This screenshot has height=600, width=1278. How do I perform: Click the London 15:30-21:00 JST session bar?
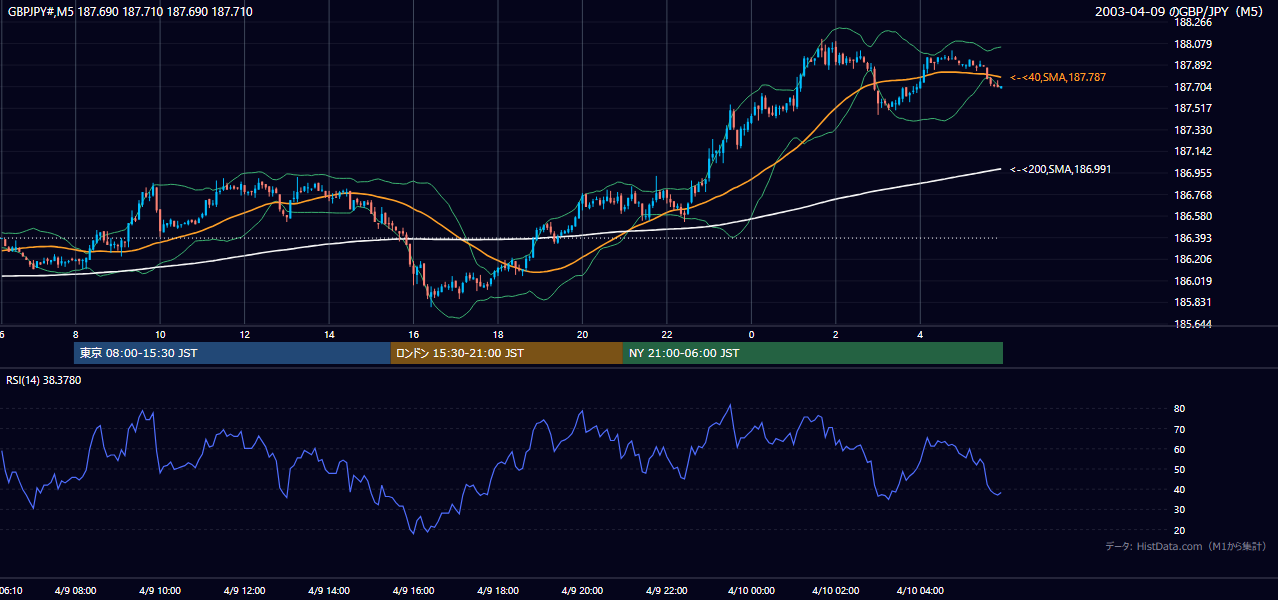(x=506, y=353)
